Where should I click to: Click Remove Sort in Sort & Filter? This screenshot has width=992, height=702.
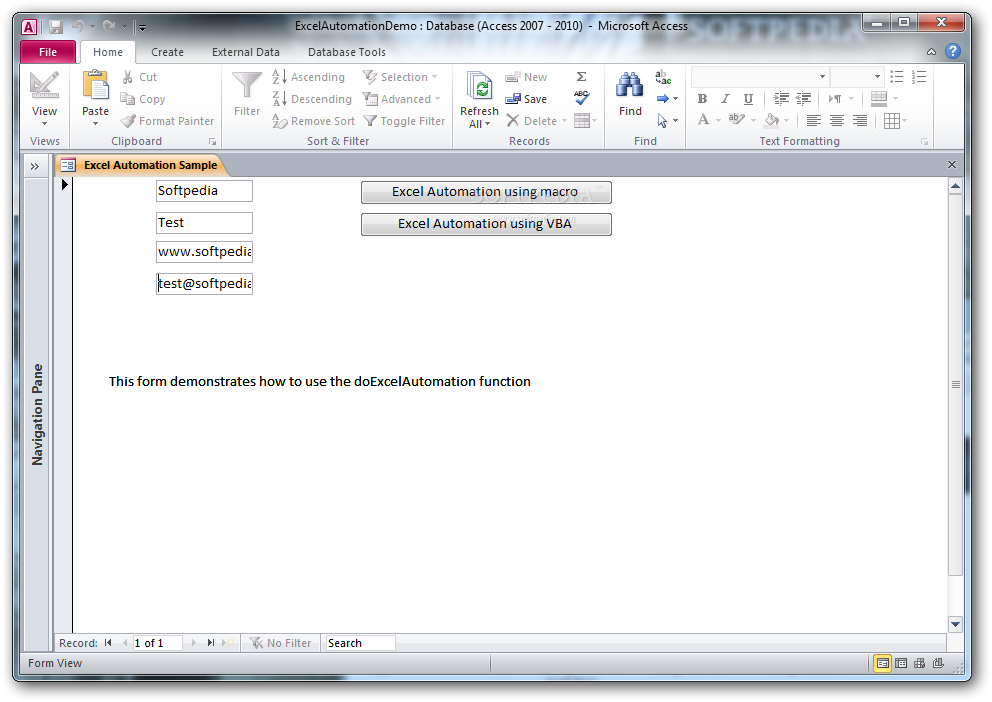313,121
